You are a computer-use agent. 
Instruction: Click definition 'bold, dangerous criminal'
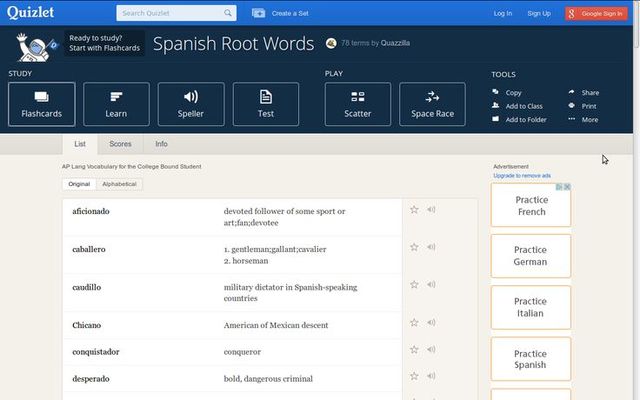coord(268,379)
